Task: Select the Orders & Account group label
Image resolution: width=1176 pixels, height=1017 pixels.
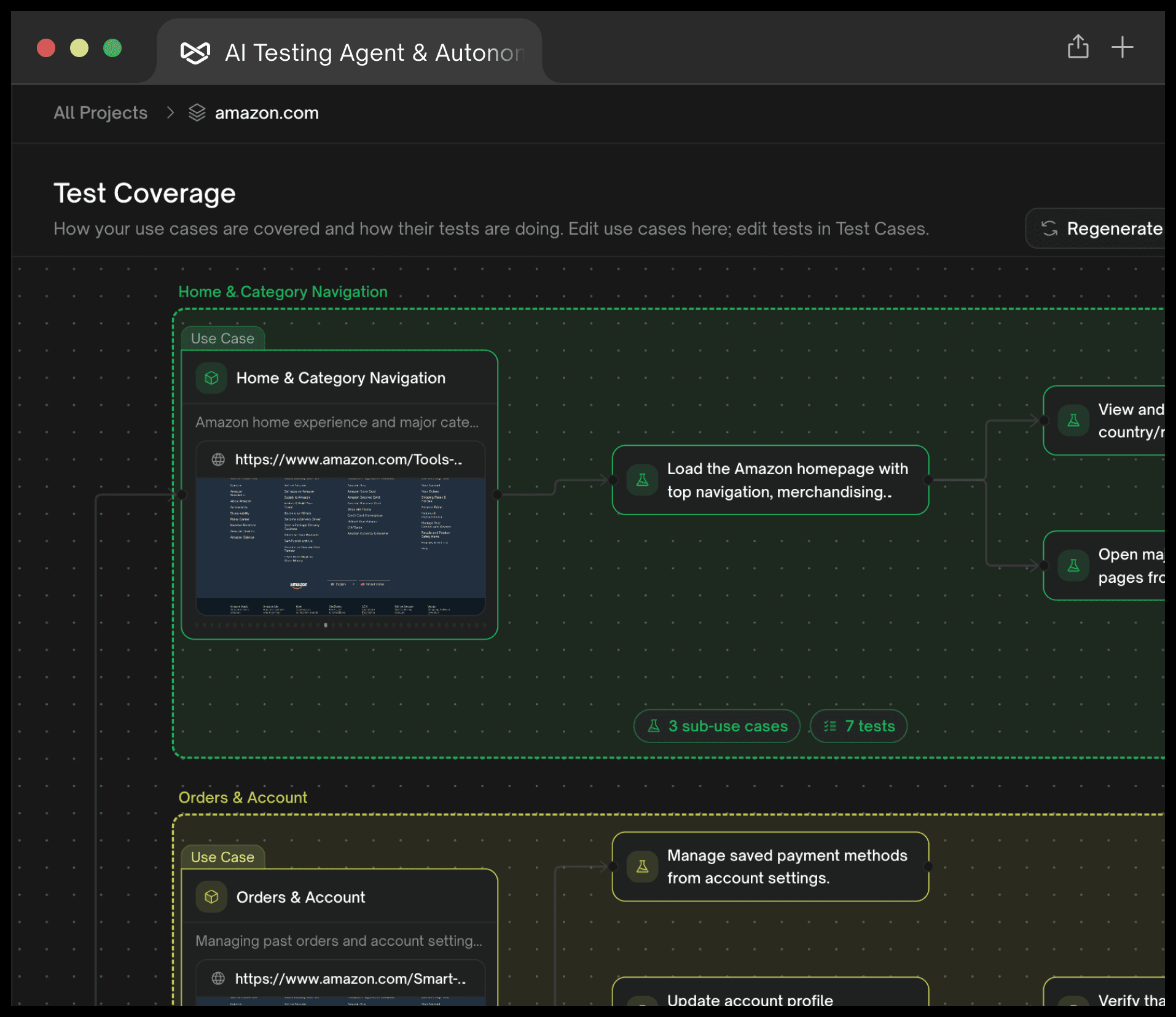Action: point(243,797)
